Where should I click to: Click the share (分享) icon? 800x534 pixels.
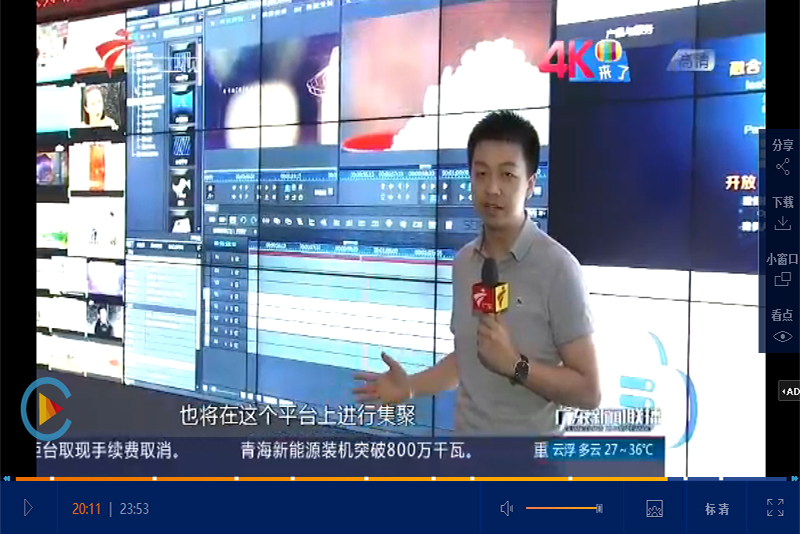click(x=782, y=166)
